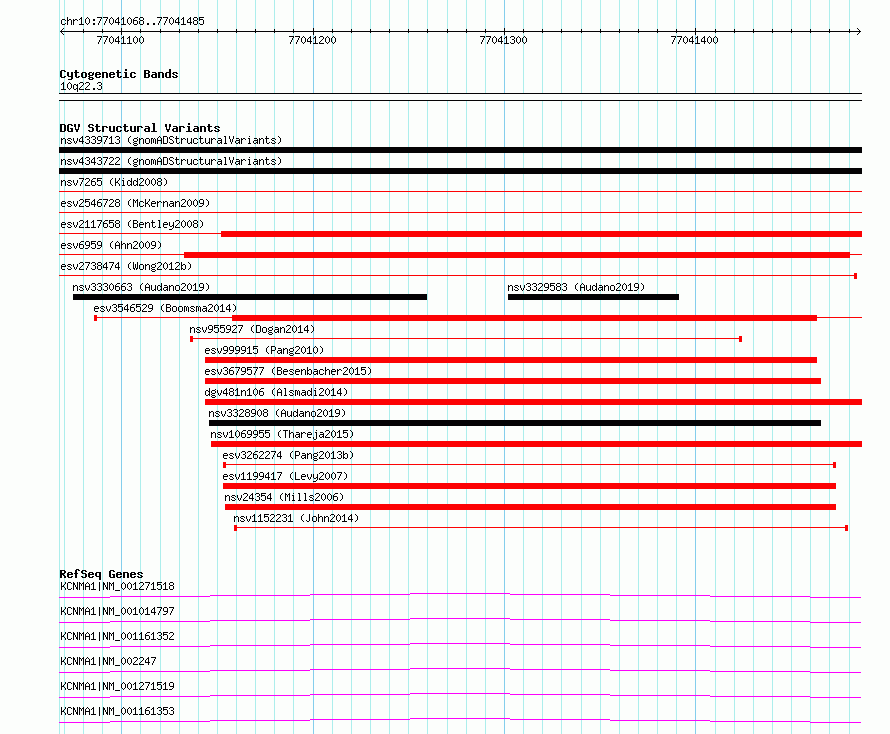Click the RefSeq Genes track title
This screenshot has height=734, width=890.
coord(101,574)
